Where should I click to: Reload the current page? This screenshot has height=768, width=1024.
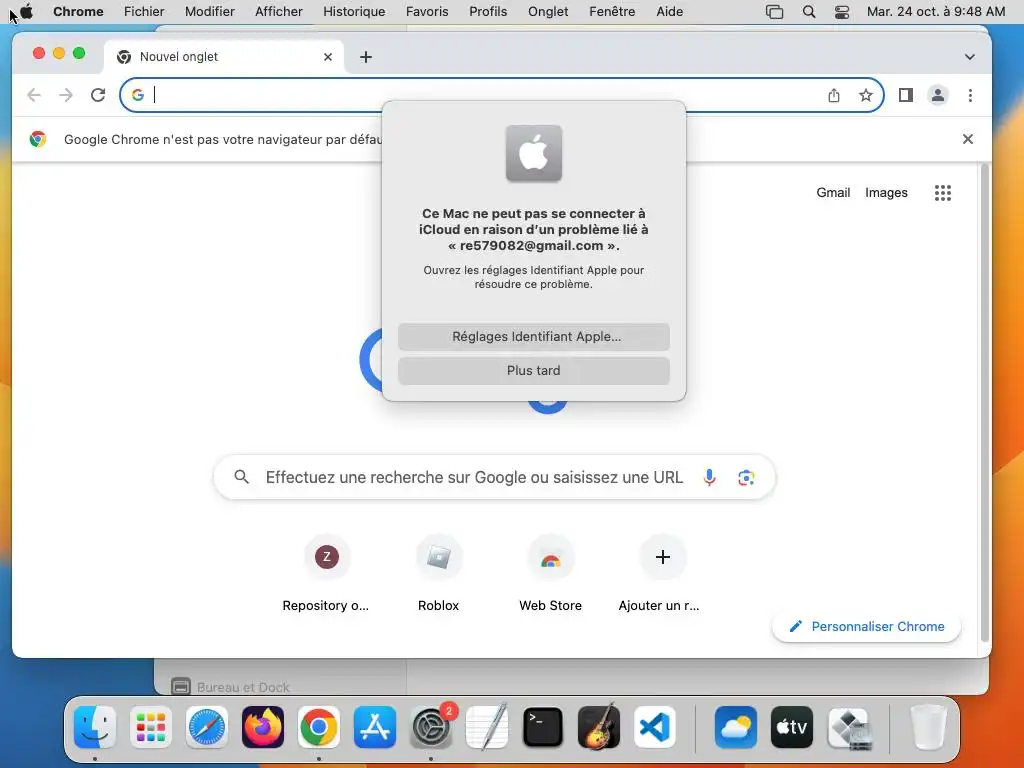[x=98, y=95]
